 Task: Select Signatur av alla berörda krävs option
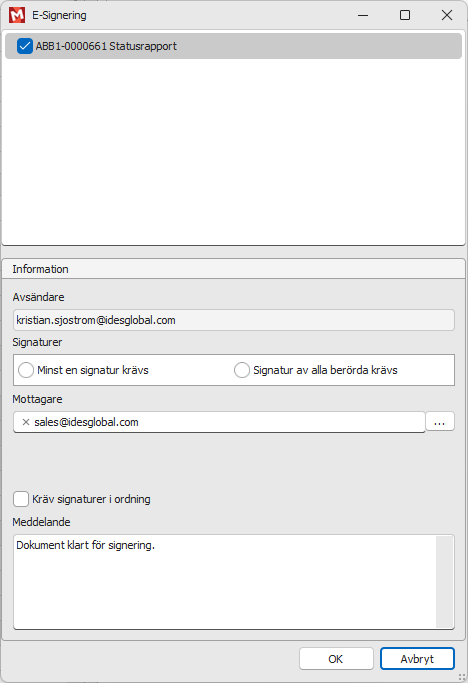click(242, 370)
